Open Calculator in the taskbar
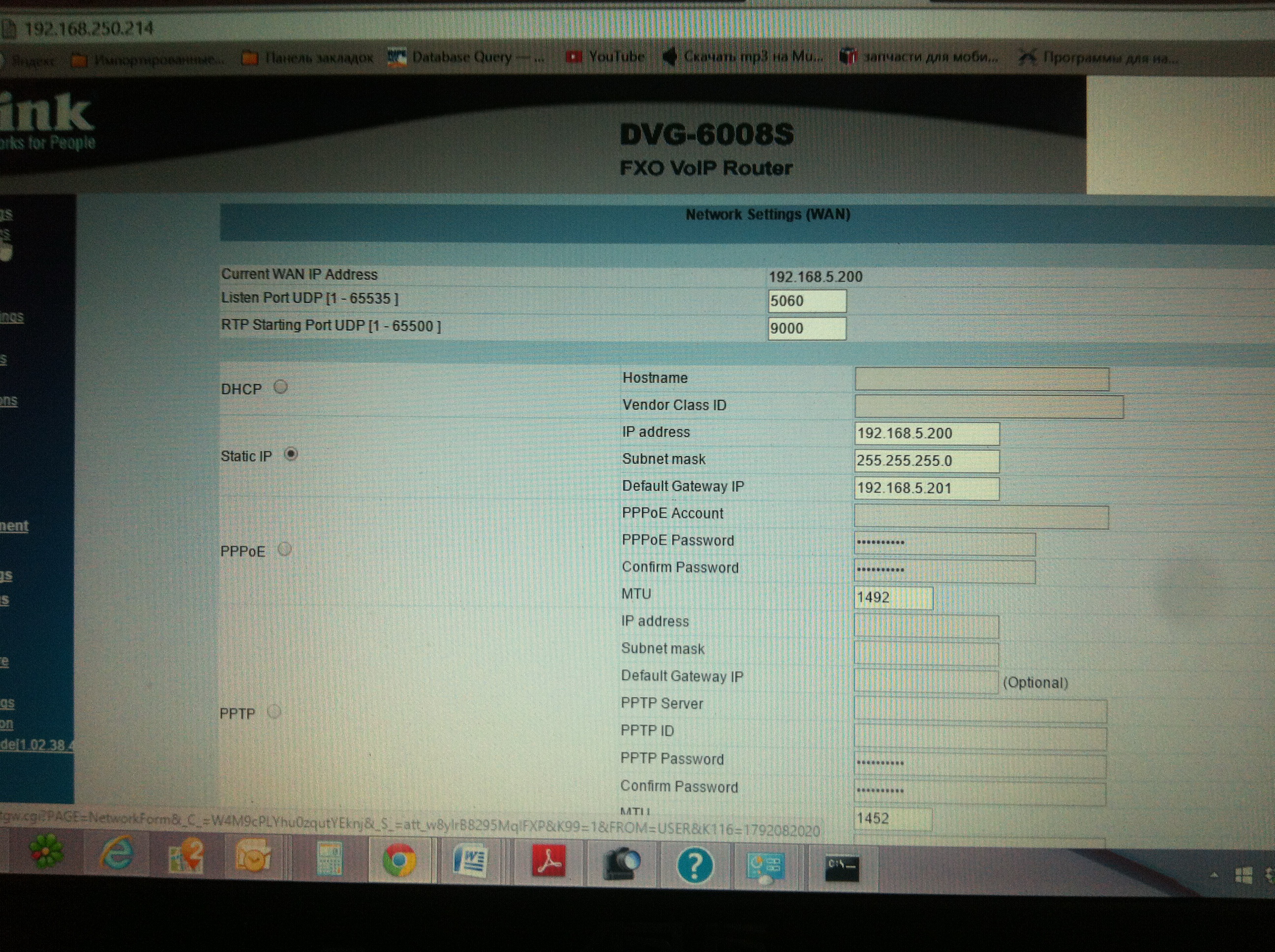Image resolution: width=1275 pixels, height=952 pixels. [330, 860]
